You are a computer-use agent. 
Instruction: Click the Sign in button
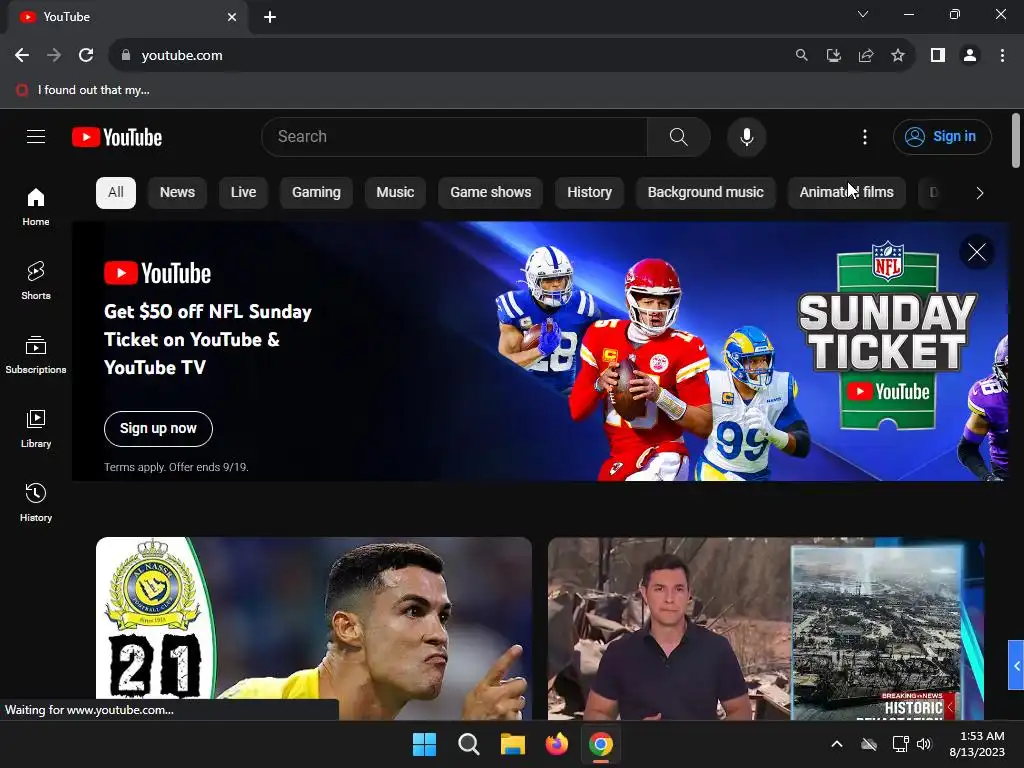[942, 136]
